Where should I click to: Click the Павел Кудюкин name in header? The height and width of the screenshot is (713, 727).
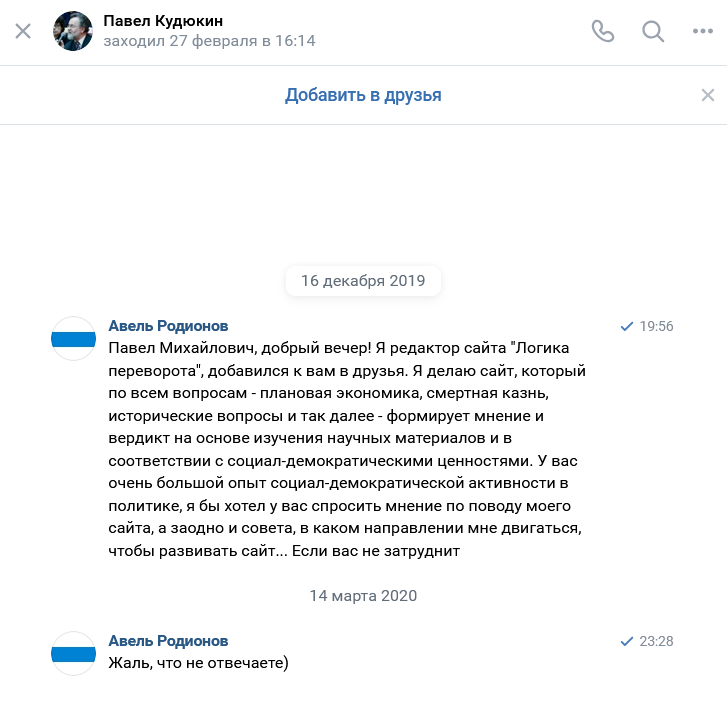(163, 21)
